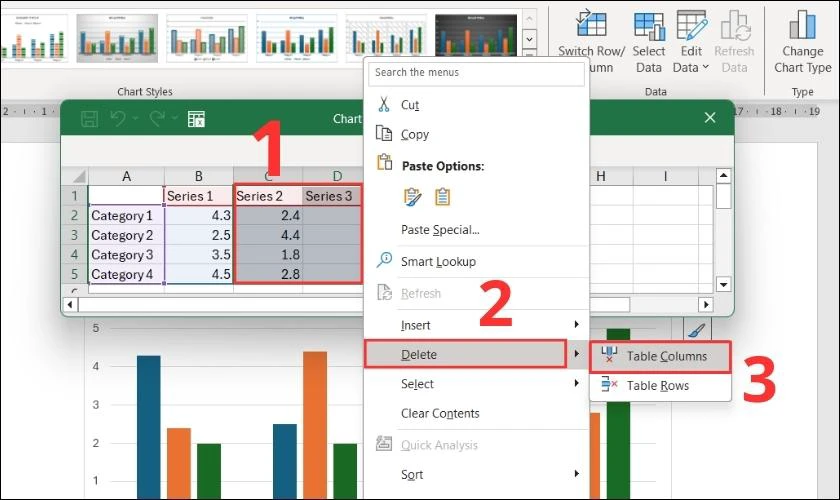Select column H header
The height and width of the screenshot is (500, 840).
point(601,176)
